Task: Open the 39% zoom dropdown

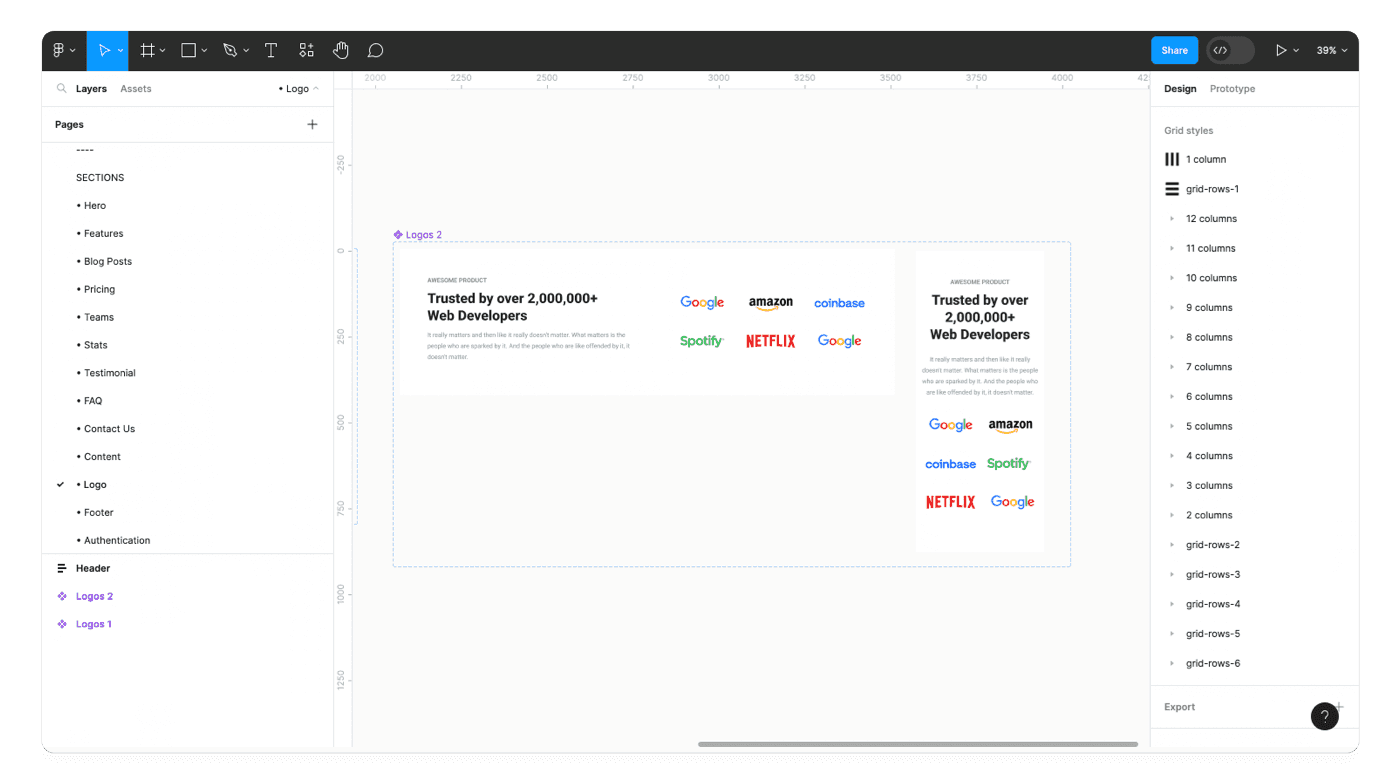Action: pos(1332,50)
